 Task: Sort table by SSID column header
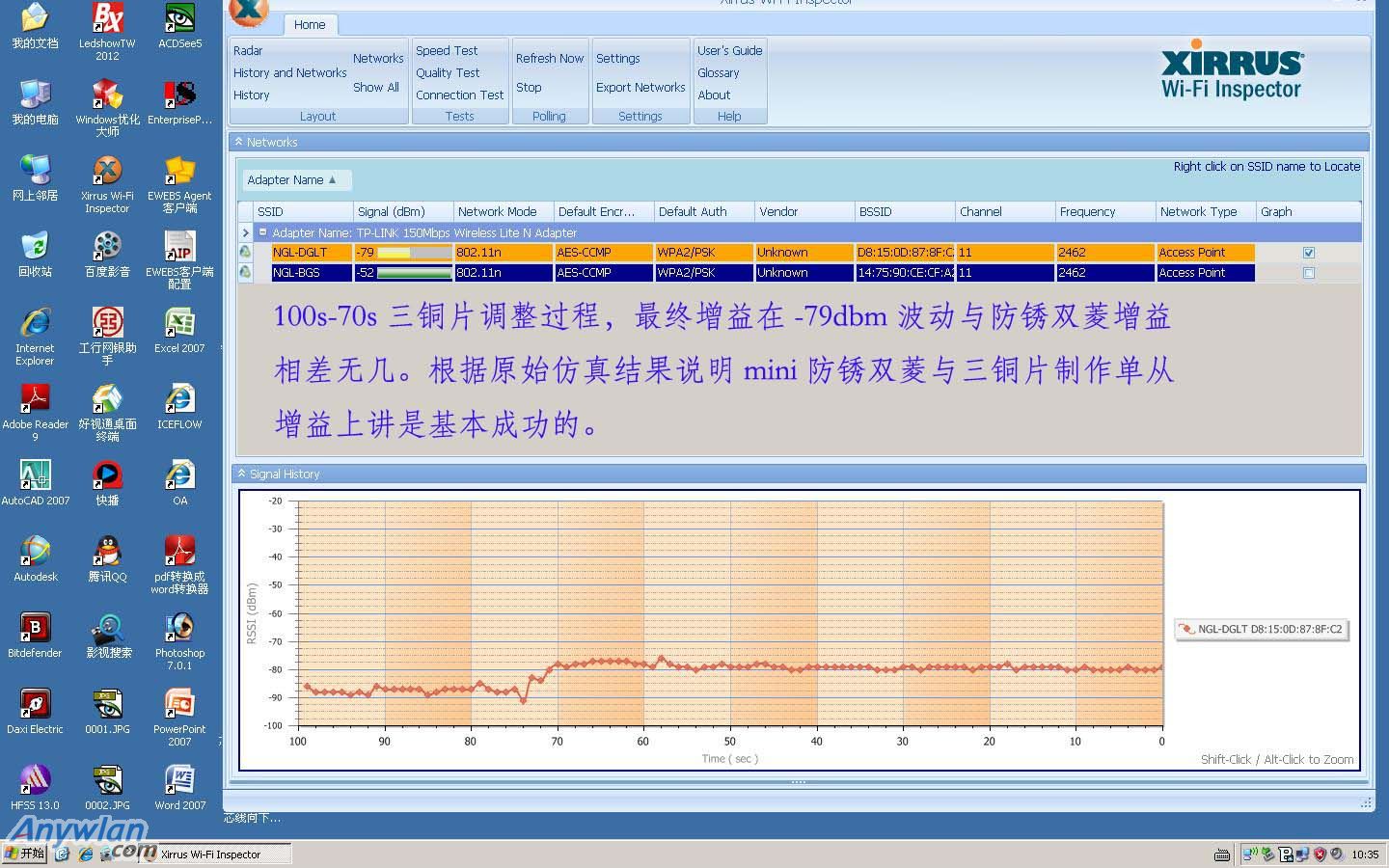(303, 211)
